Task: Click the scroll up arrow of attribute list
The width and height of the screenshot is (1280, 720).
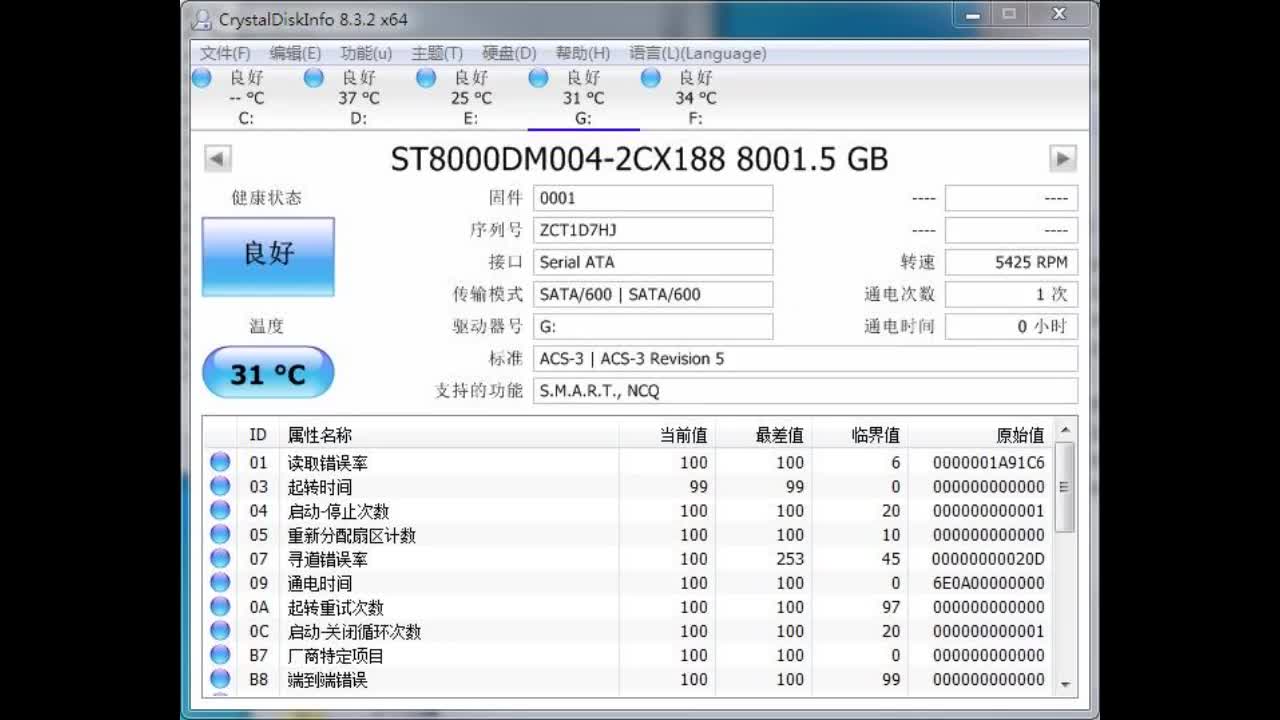Action: pyautogui.click(x=1065, y=431)
